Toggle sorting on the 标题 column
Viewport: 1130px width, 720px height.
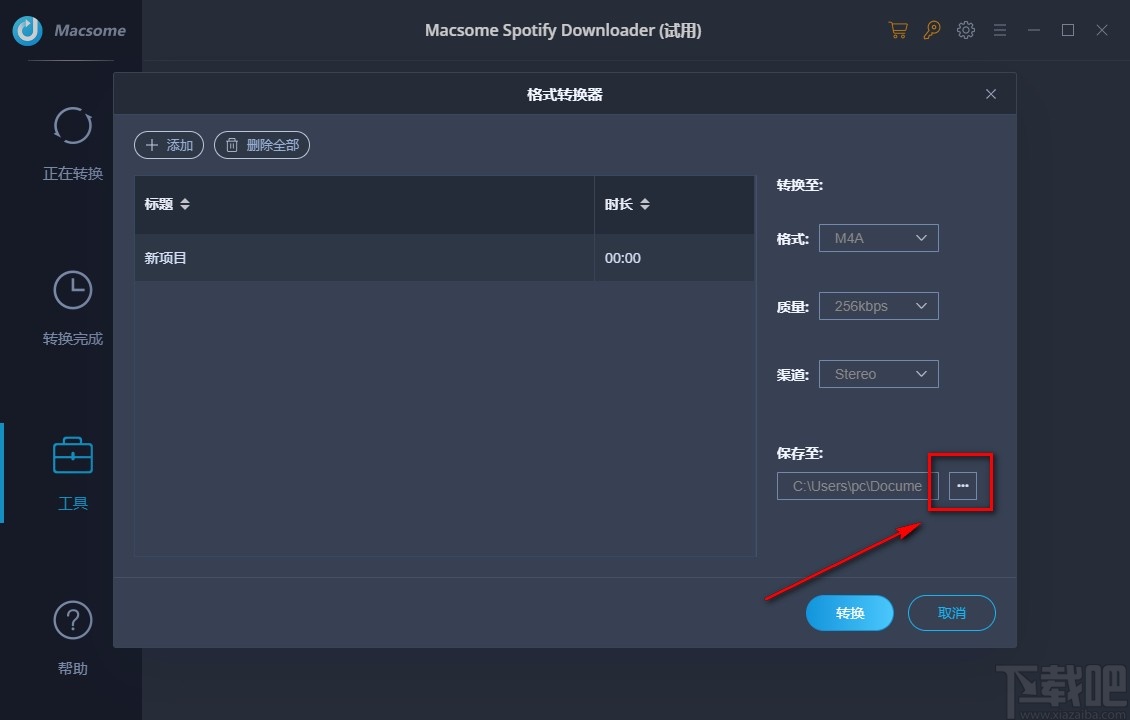[166, 203]
